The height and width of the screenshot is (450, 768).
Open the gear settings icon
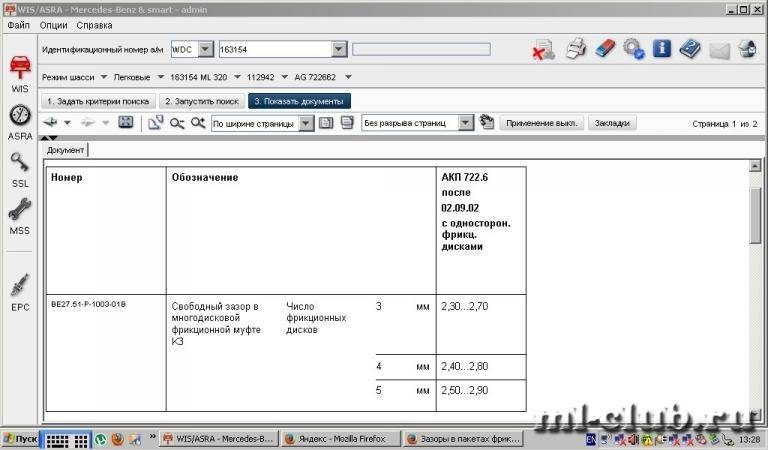(x=634, y=49)
